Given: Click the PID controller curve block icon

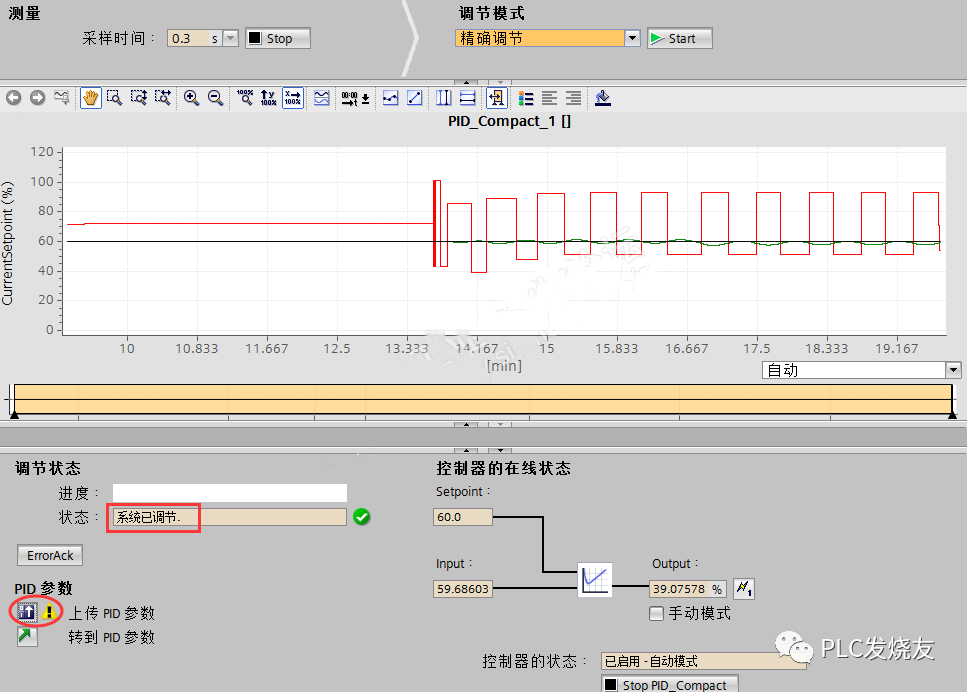Looking at the screenshot, I should click(595, 580).
